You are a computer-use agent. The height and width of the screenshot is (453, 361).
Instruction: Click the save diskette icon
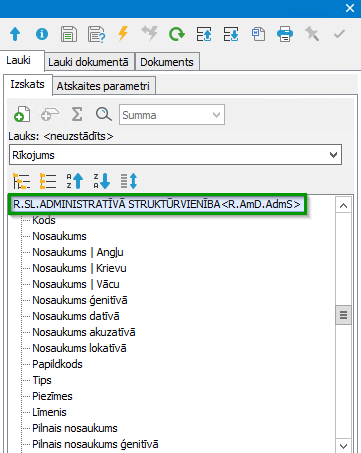69,34
